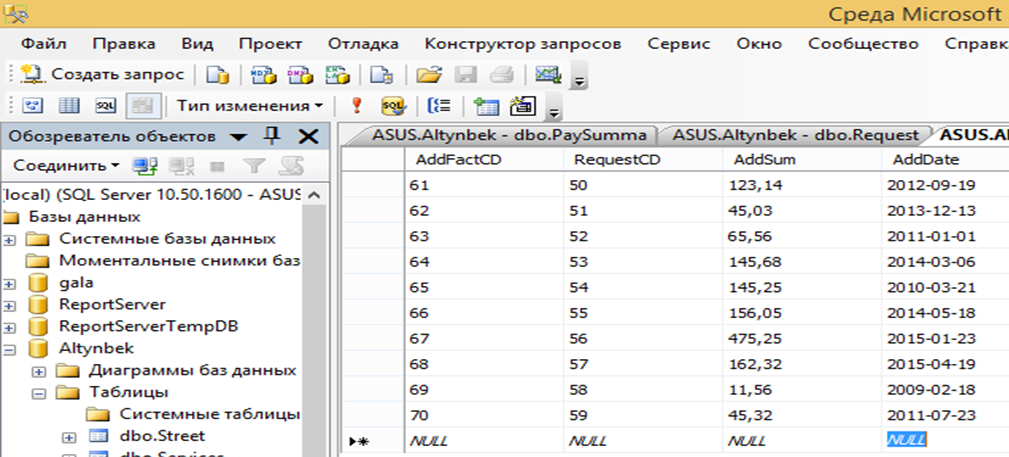1009x457 pixels.
Task: Toggle the diagram pane
Action: click(x=33, y=106)
